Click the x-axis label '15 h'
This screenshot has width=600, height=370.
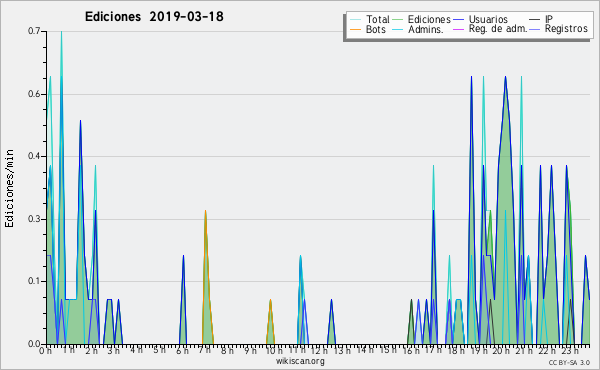click(388, 349)
